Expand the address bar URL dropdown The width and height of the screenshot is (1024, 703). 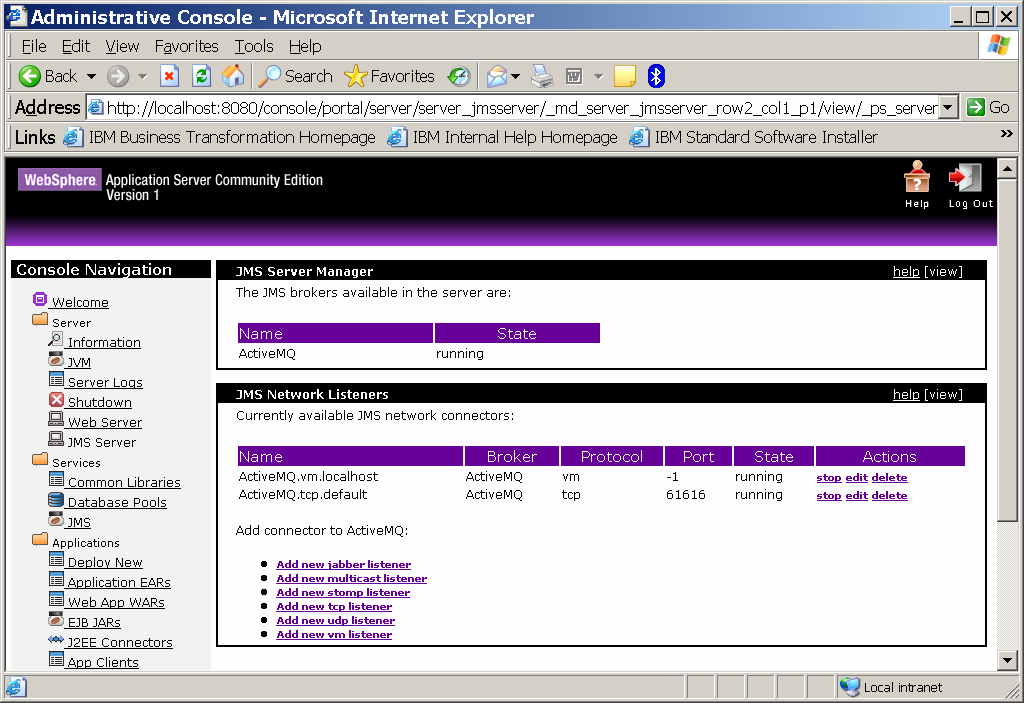tap(949, 107)
